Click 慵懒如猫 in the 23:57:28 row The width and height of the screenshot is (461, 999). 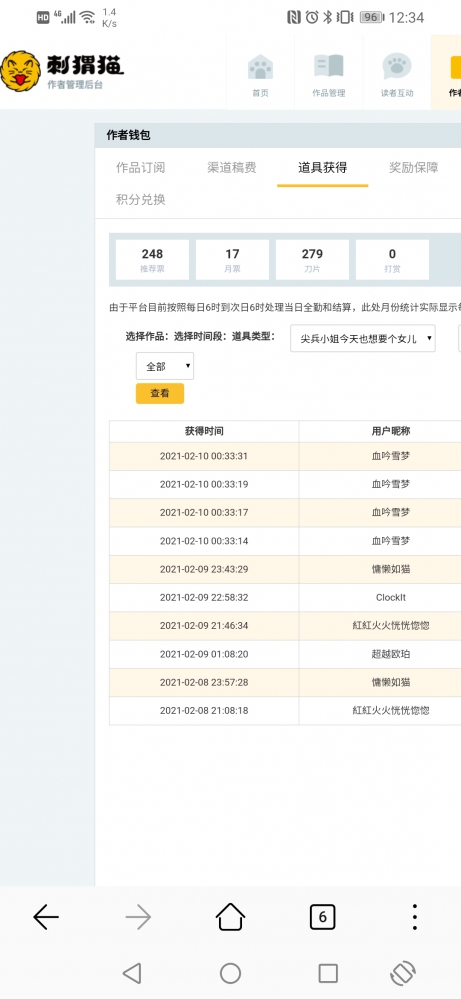(391, 682)
